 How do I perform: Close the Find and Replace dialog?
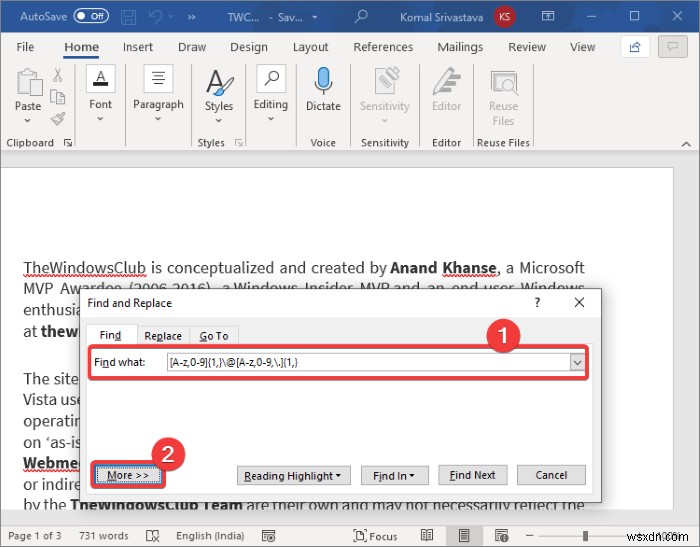(579, 303)
